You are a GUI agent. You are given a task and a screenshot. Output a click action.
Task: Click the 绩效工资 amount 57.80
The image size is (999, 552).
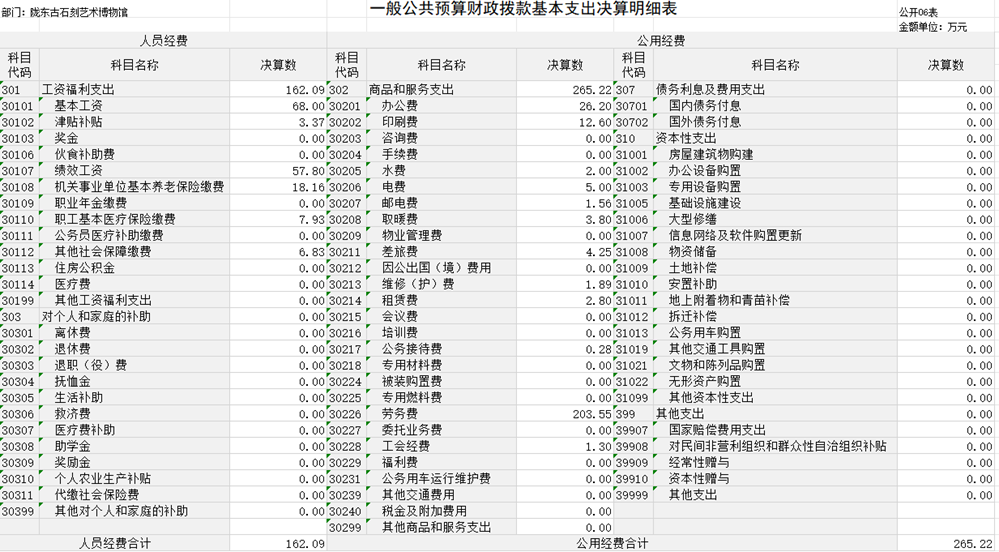click(278, 171)
